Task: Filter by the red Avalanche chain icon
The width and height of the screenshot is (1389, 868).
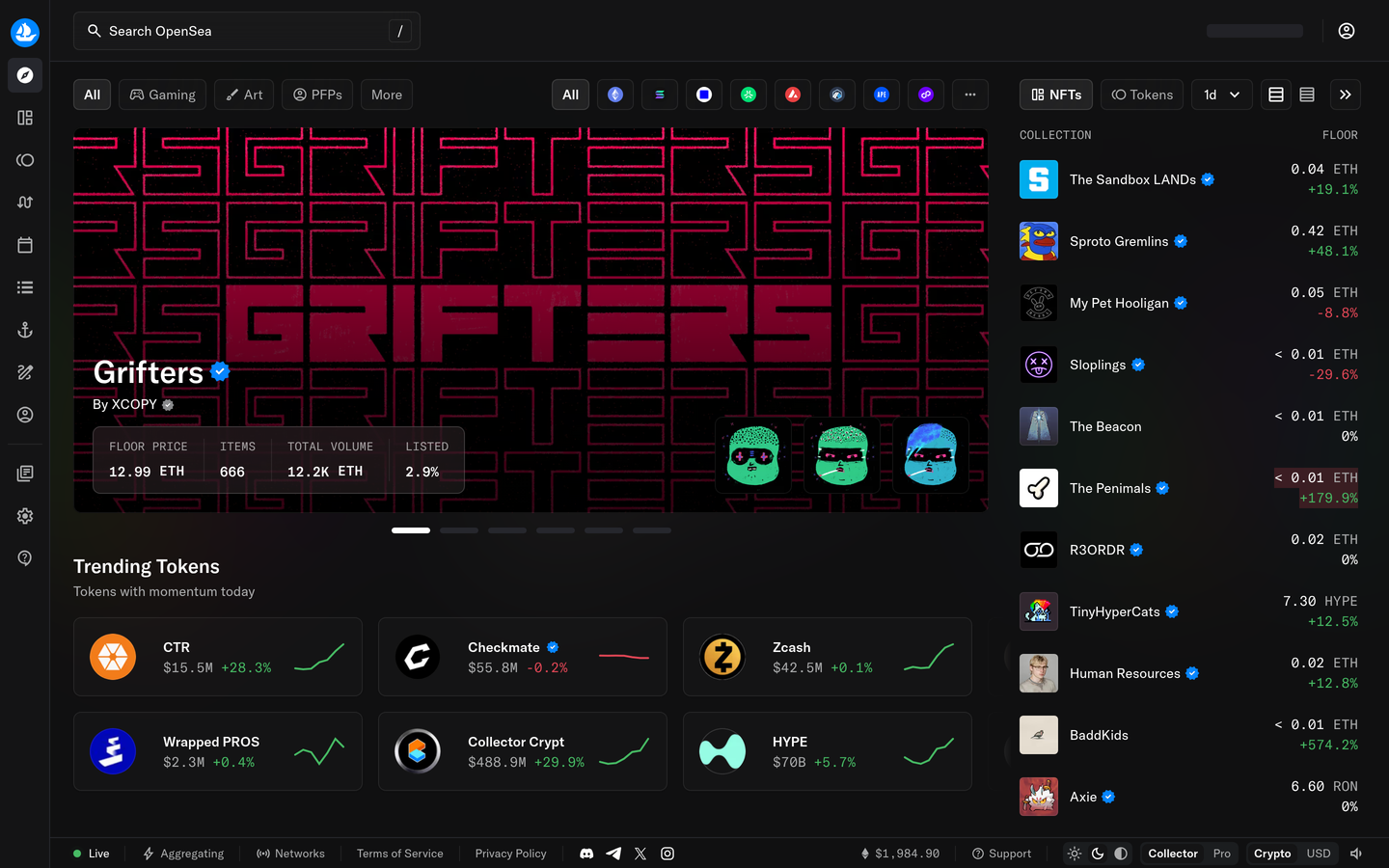Action: click(x=793, y=95)
